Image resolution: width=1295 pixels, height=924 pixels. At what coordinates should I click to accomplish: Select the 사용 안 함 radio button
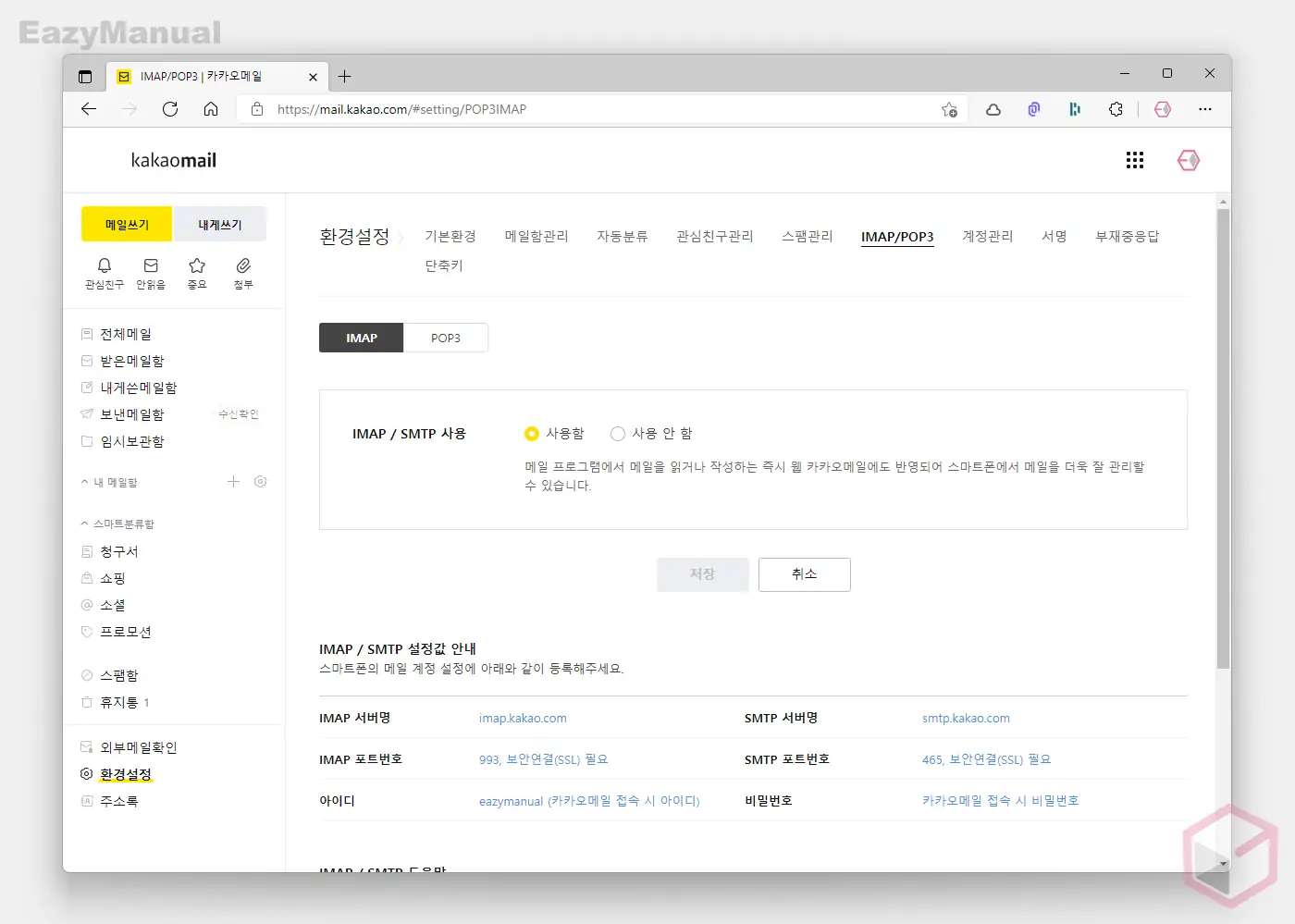618,434
